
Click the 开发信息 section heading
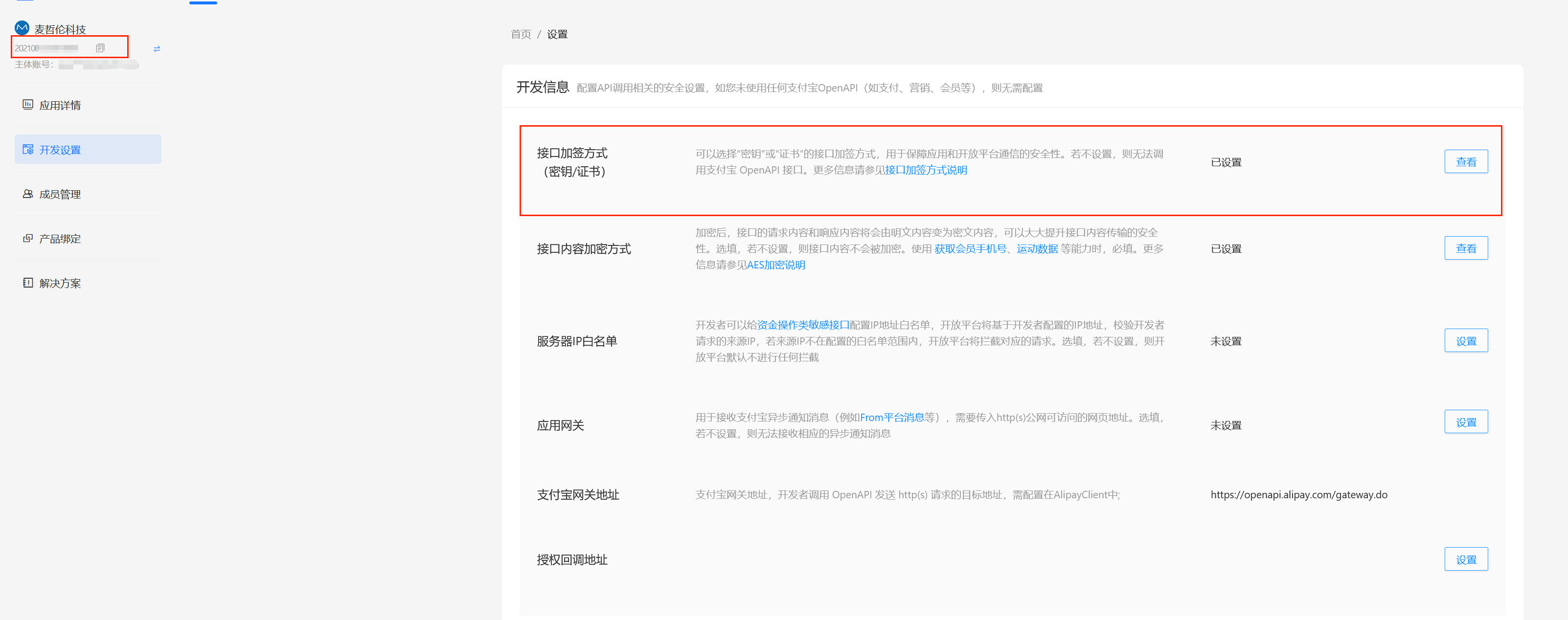(543, 87)
